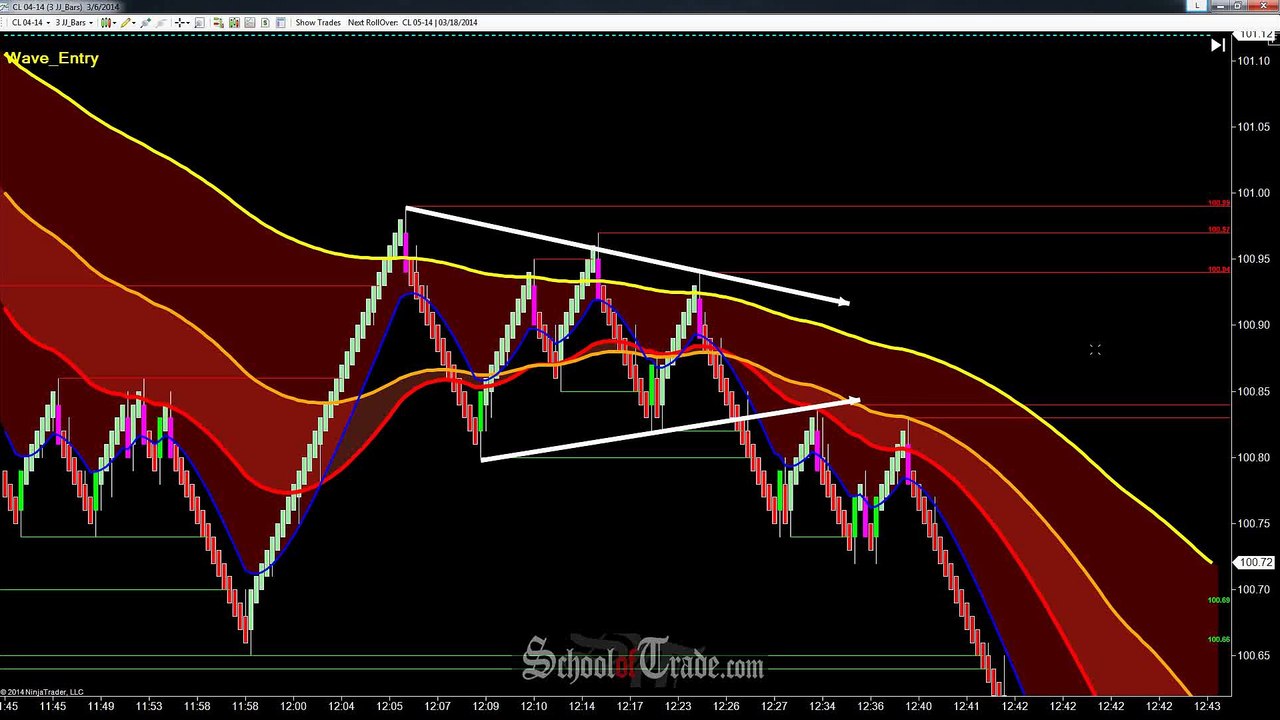Click the green 100.66 level label
This screenshot has width=1280, height=720.
coord(1219,639)
